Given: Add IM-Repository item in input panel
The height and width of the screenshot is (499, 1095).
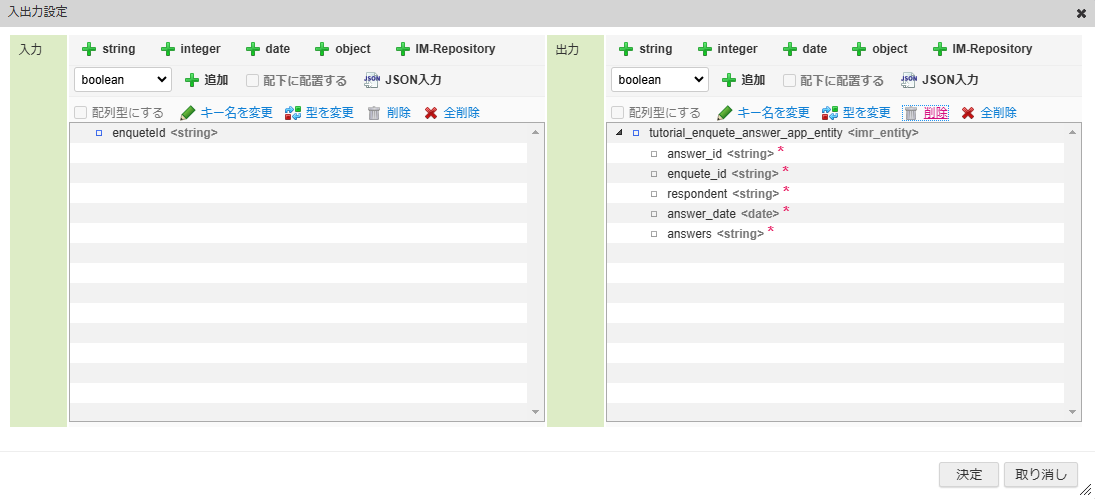Looking at the screenshot, I should tap(446, 49).
